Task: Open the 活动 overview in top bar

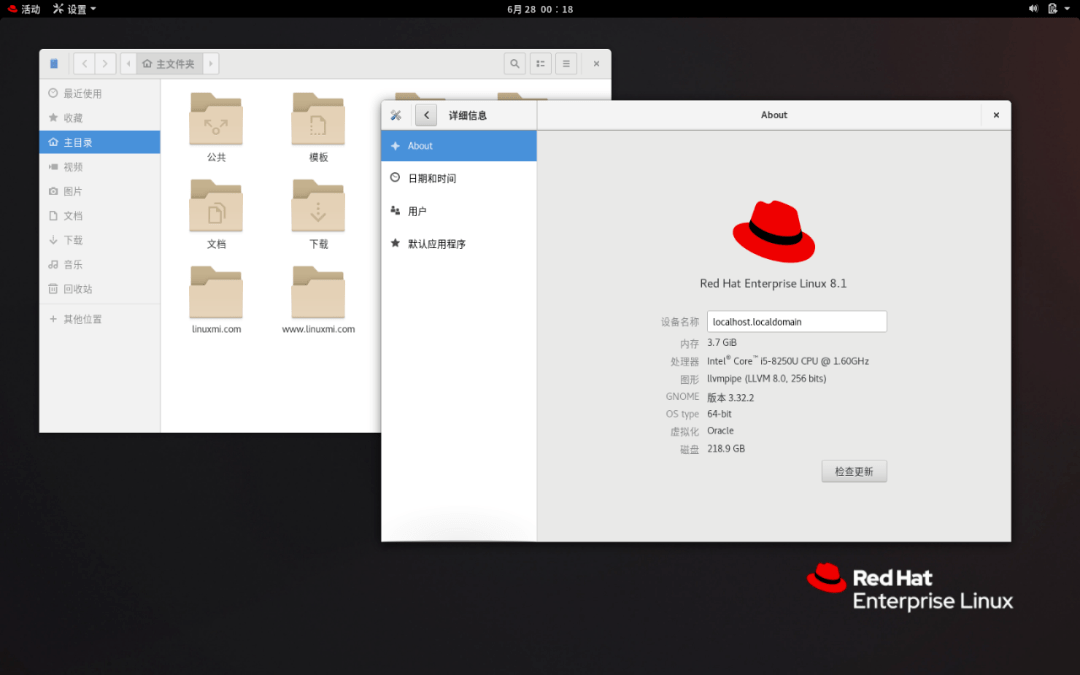Action: [23, 9]
